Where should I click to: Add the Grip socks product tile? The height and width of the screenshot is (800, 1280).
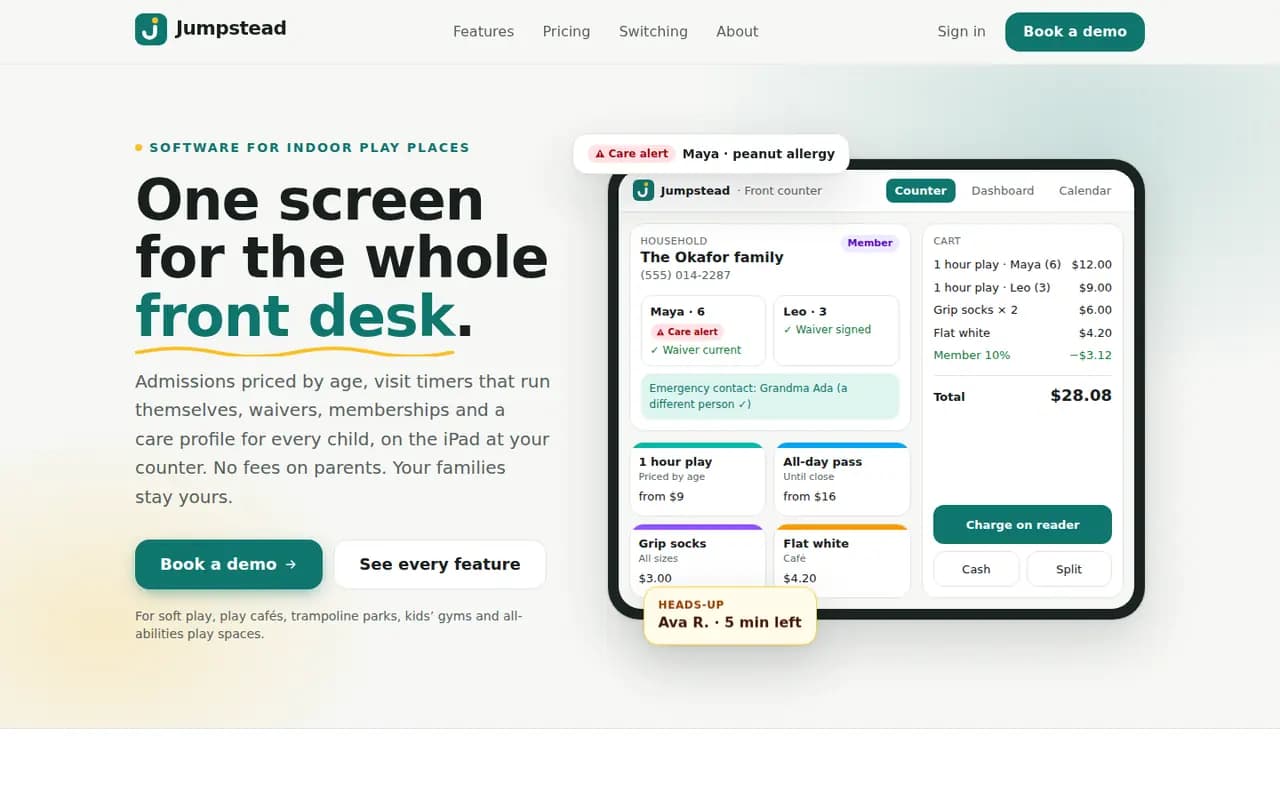(x=698, y=560)
